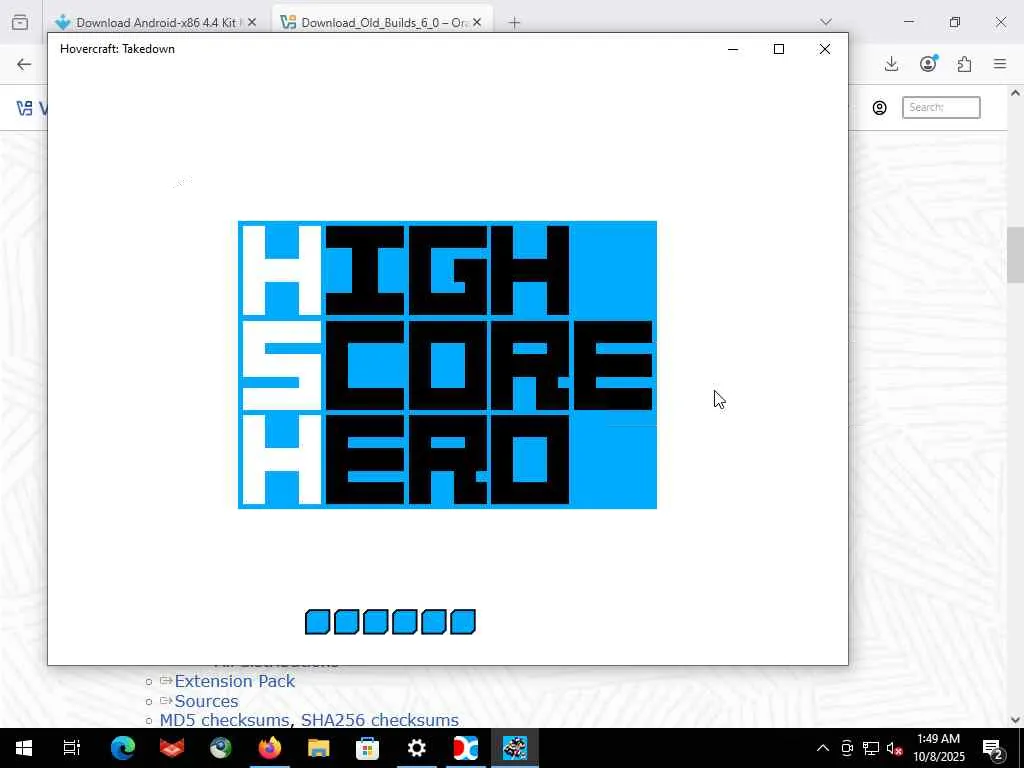
Task: Open the red app next to Edge on taskbar
Action: tap(172, 748)
